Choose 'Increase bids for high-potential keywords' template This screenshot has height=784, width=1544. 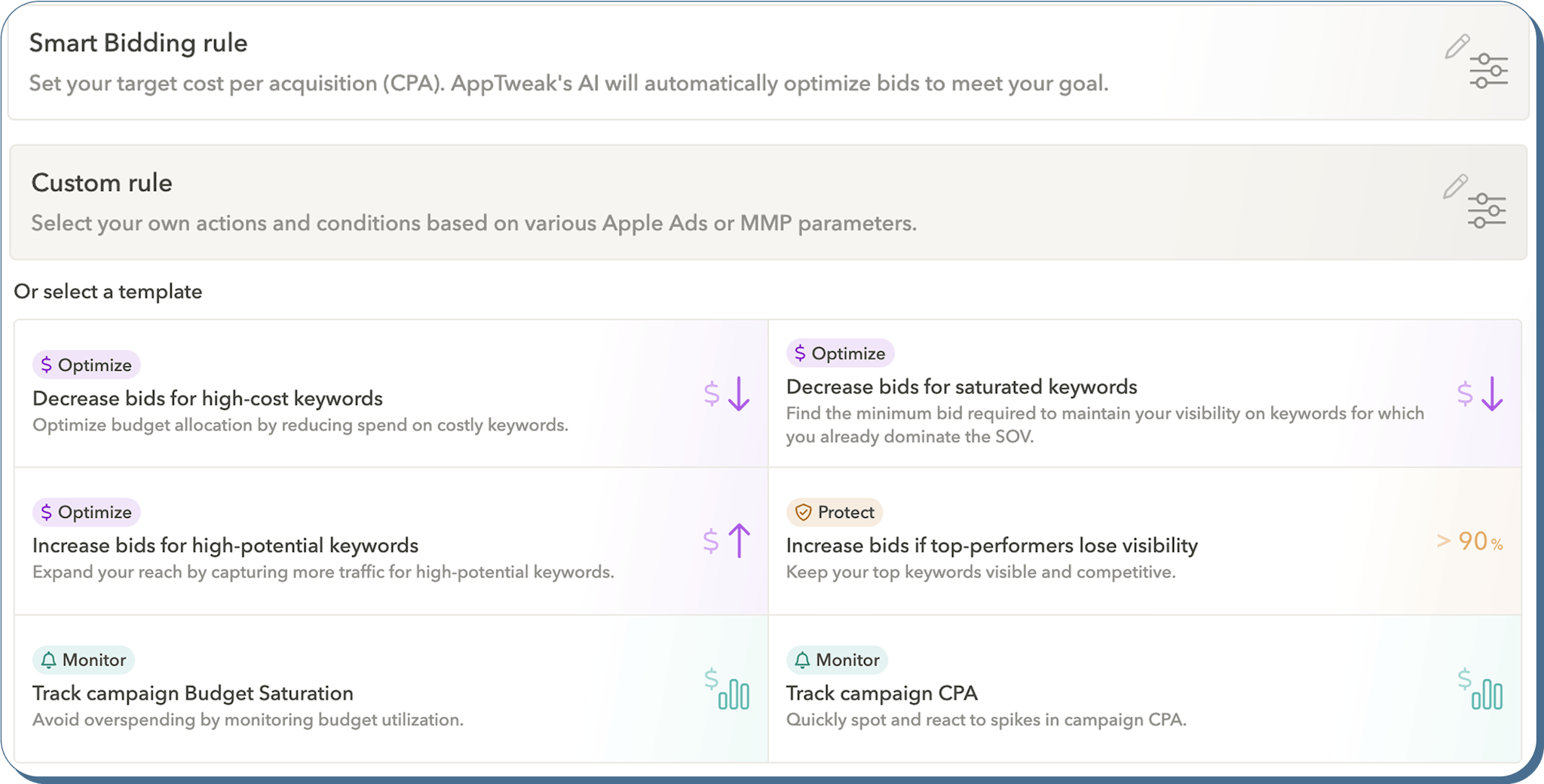[225, 545]
